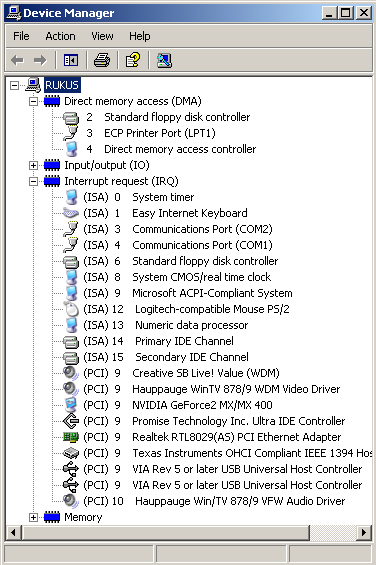Click the Print toolbar icon
This screenshot has height=565, width=376.
pyautogui.click(x=102, y=60)
